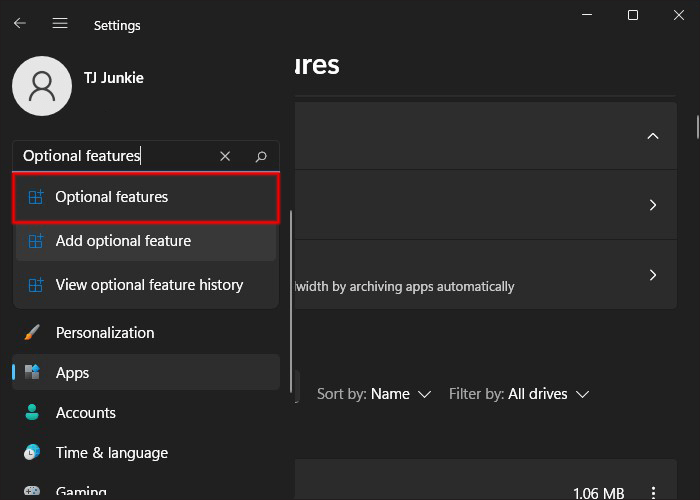Click inside the Settings search field
Screen dimensions: 700x500
[x=115, y=156]
